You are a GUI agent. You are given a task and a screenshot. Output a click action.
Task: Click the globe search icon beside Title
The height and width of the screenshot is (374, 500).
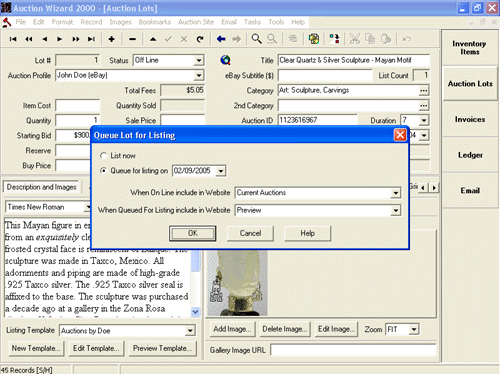pos(225,60)
